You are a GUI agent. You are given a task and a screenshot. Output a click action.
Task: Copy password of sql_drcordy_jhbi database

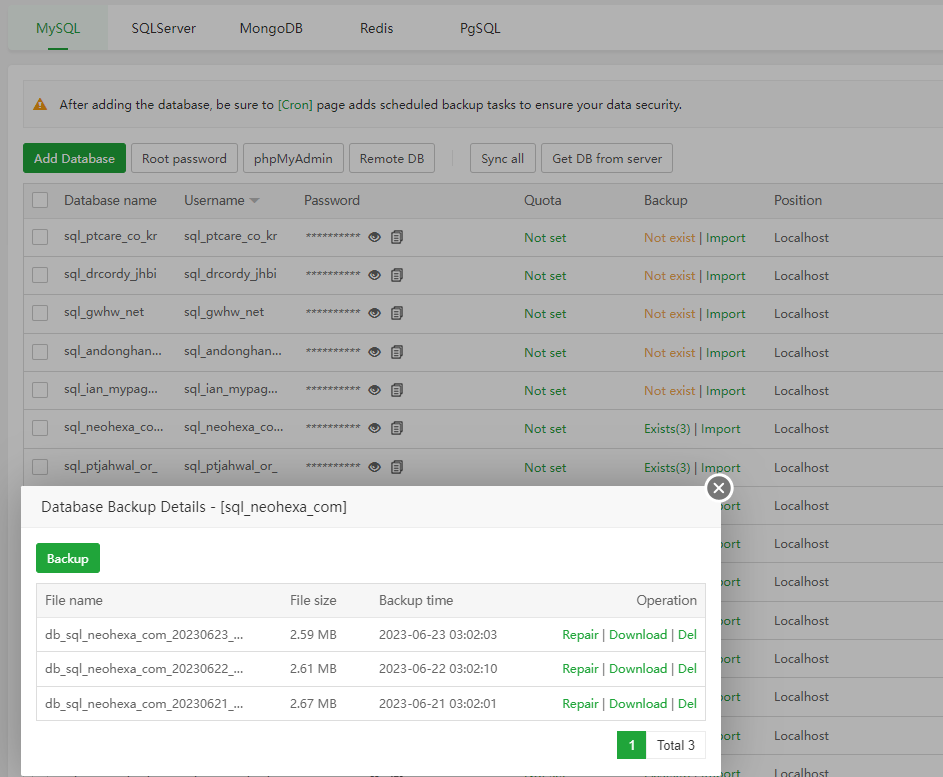tap(397, 276)
